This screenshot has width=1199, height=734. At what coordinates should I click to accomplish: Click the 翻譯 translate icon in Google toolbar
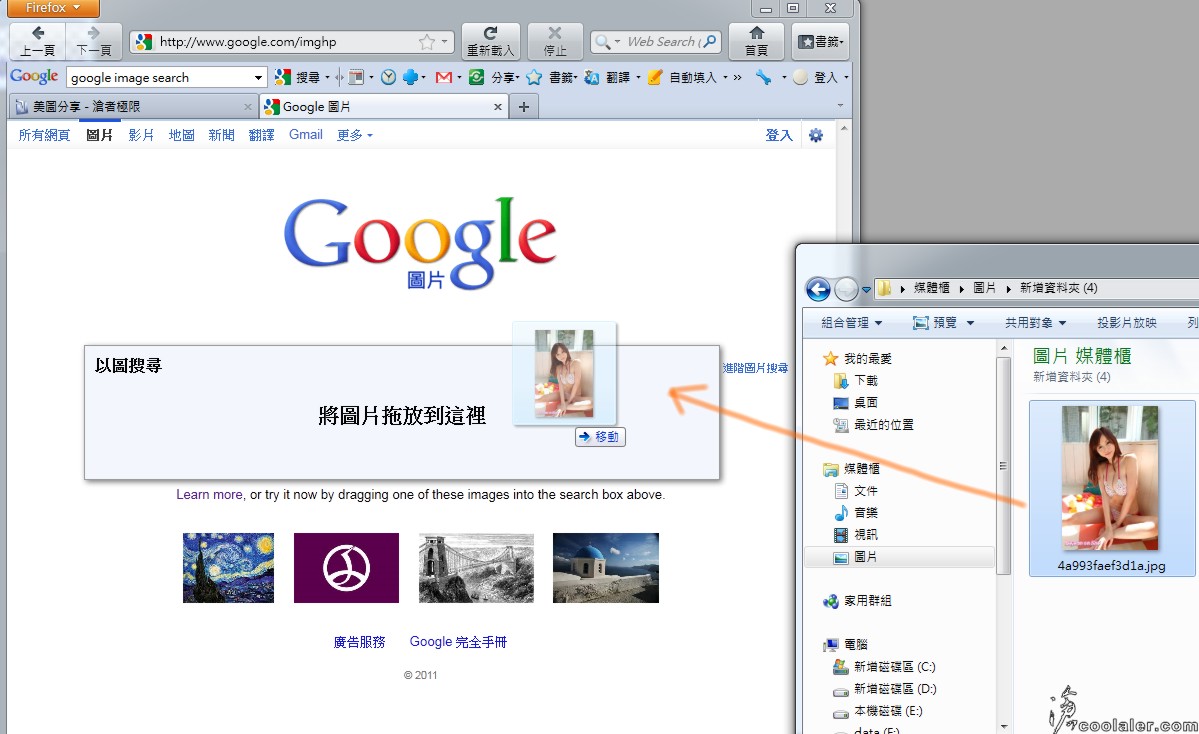(x=592, y=77)
